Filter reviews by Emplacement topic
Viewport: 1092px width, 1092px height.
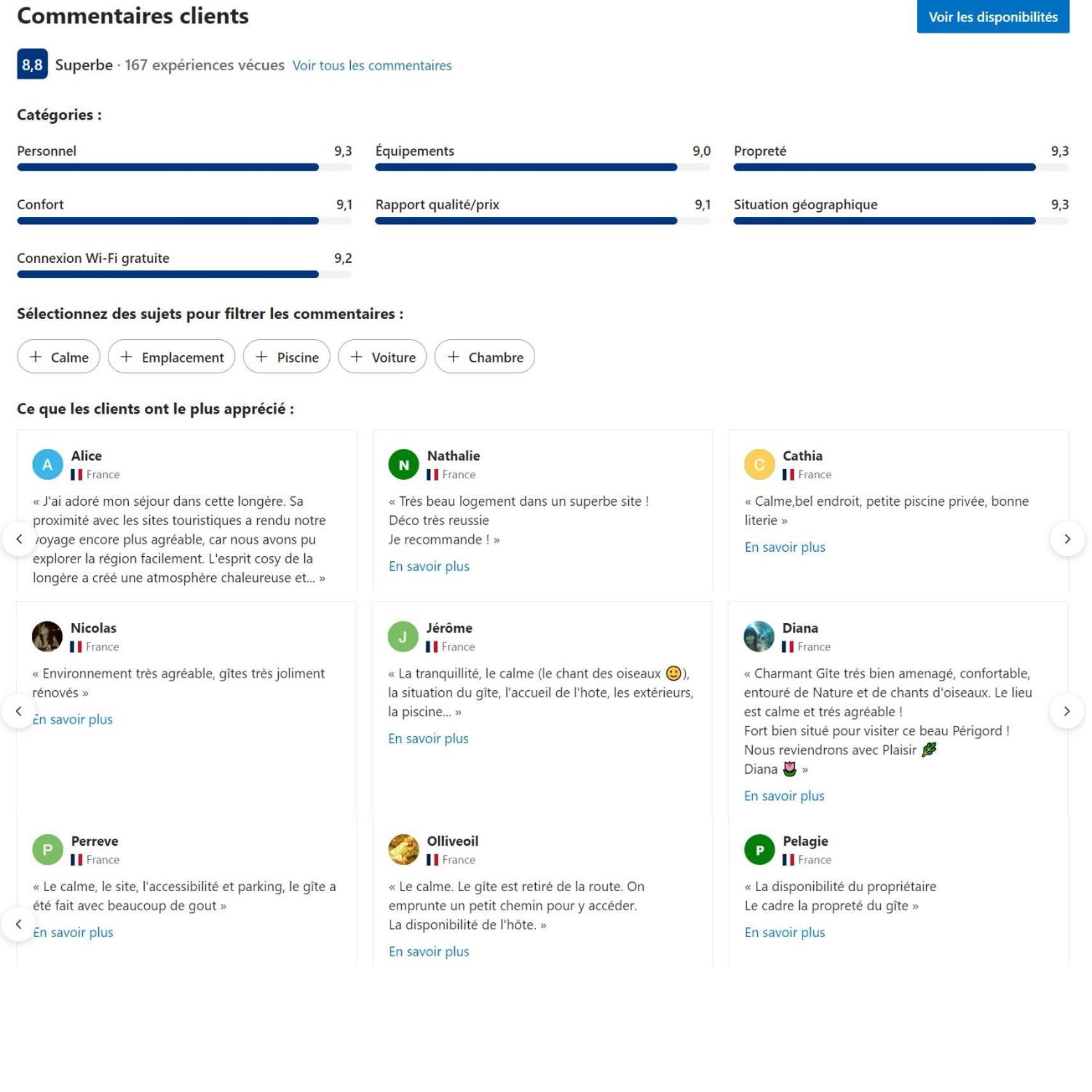172,357
